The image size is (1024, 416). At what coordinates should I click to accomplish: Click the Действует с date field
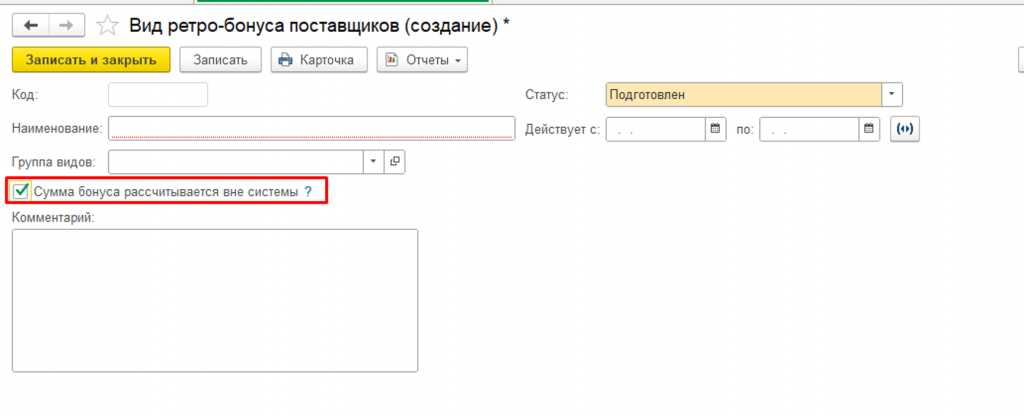pyautogui.click(x=656, y=129)
